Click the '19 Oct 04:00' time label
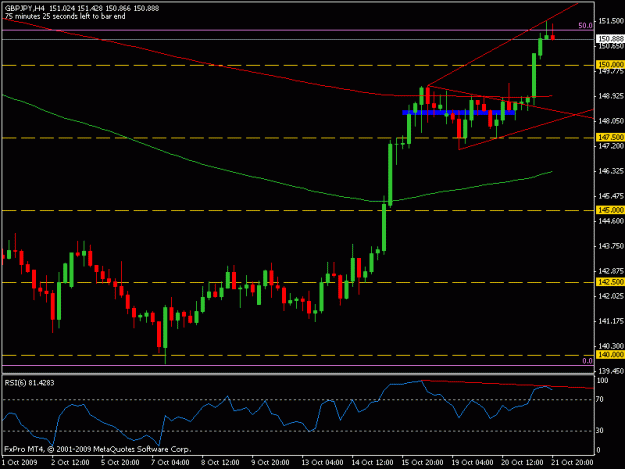 [x=472, y=463]
